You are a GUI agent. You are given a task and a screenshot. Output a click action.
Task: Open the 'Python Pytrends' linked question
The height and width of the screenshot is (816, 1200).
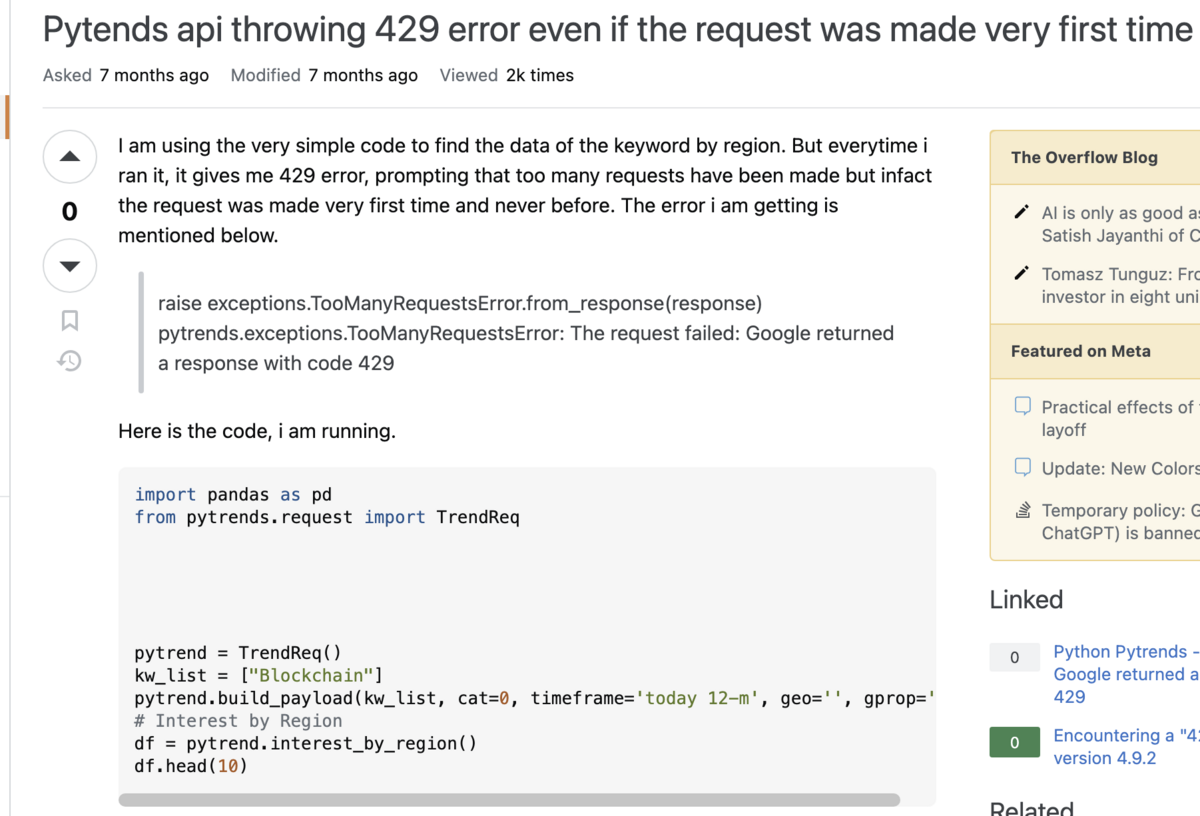coord(1120,674)
